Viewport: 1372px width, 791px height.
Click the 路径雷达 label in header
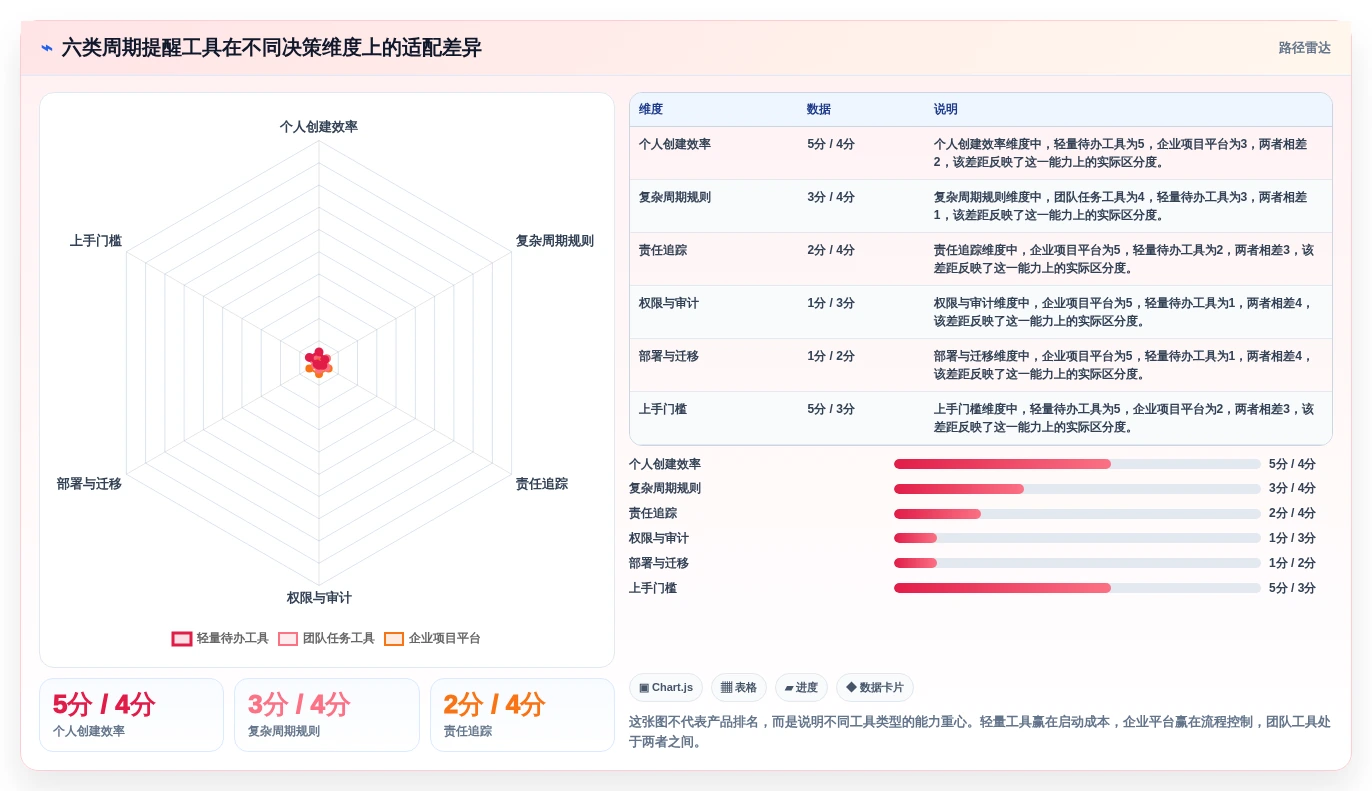(x=1304, y=48)
